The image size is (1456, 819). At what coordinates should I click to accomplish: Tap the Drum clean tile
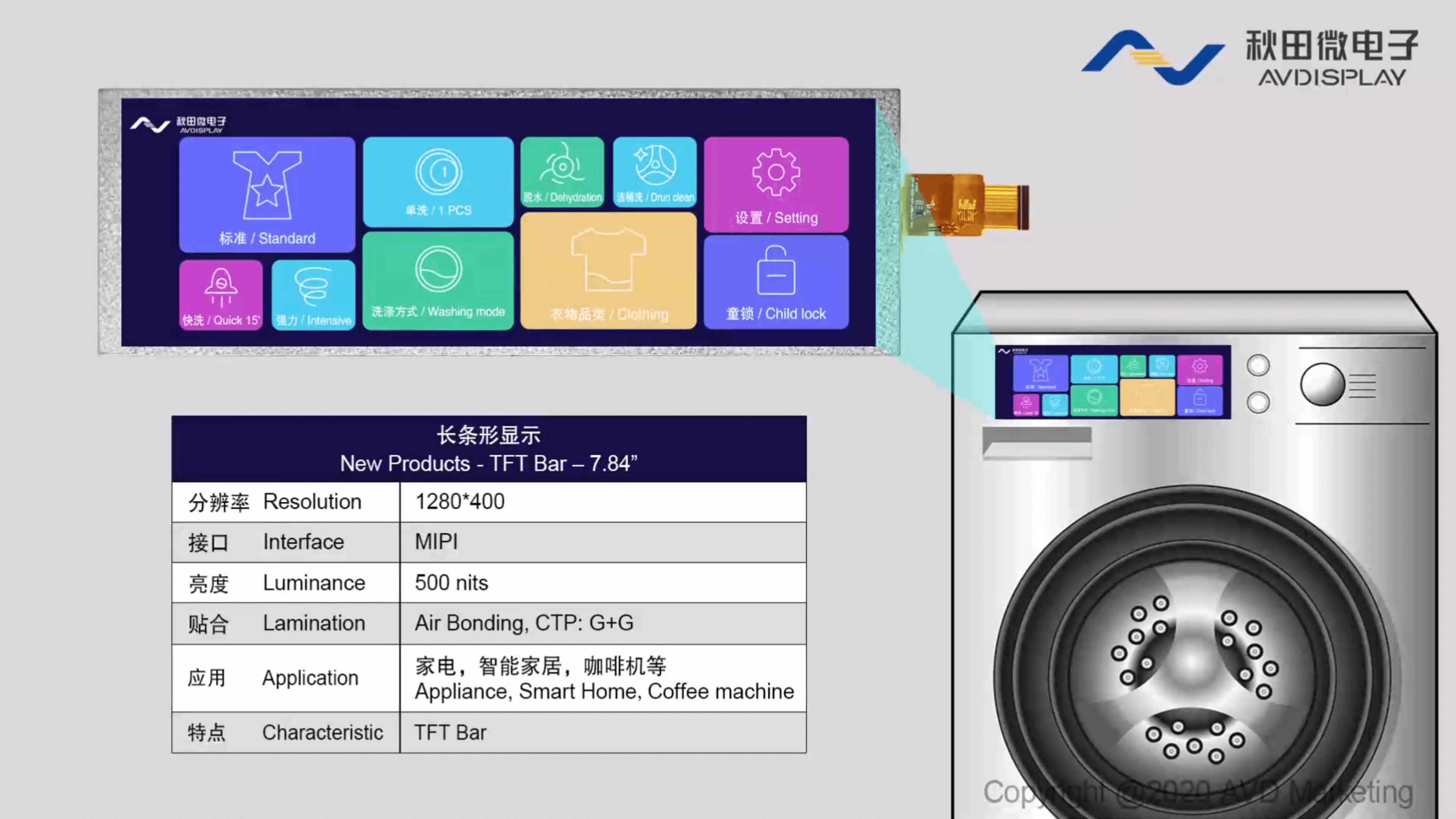point(654,172)
